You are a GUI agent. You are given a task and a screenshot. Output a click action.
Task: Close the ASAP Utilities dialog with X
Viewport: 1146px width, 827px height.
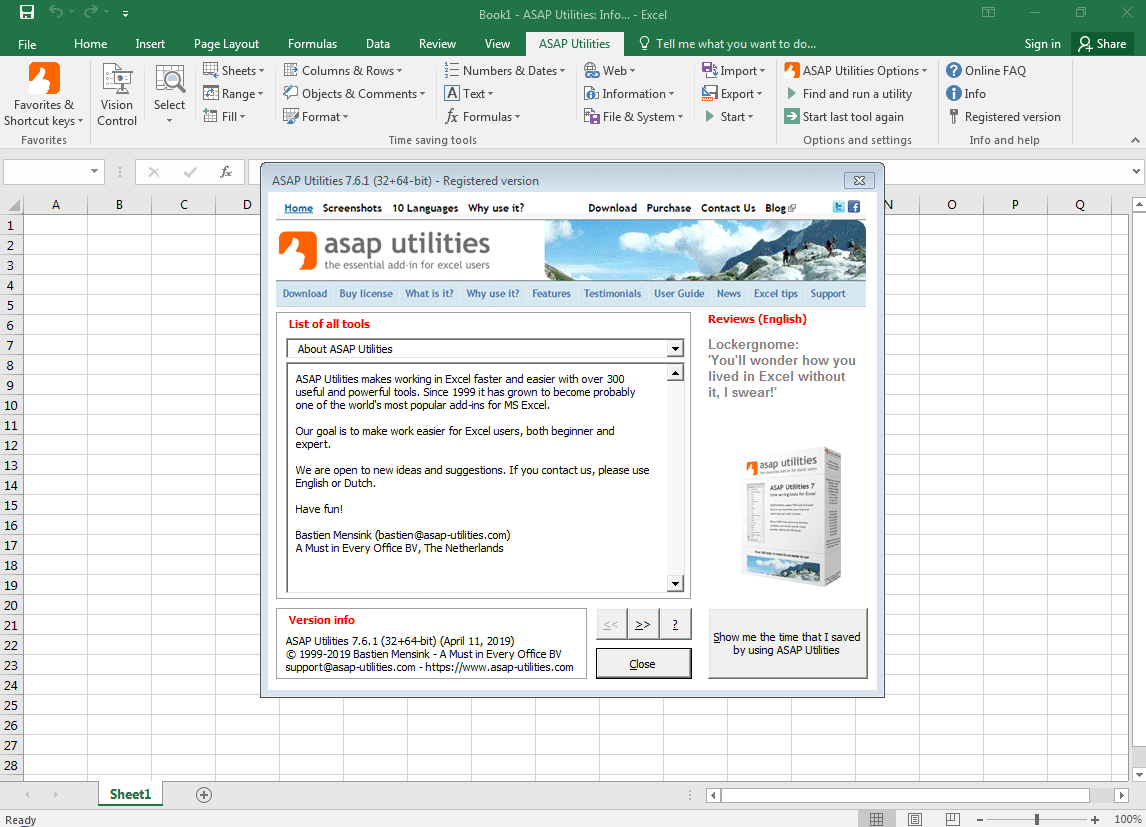tap(860, 180)
